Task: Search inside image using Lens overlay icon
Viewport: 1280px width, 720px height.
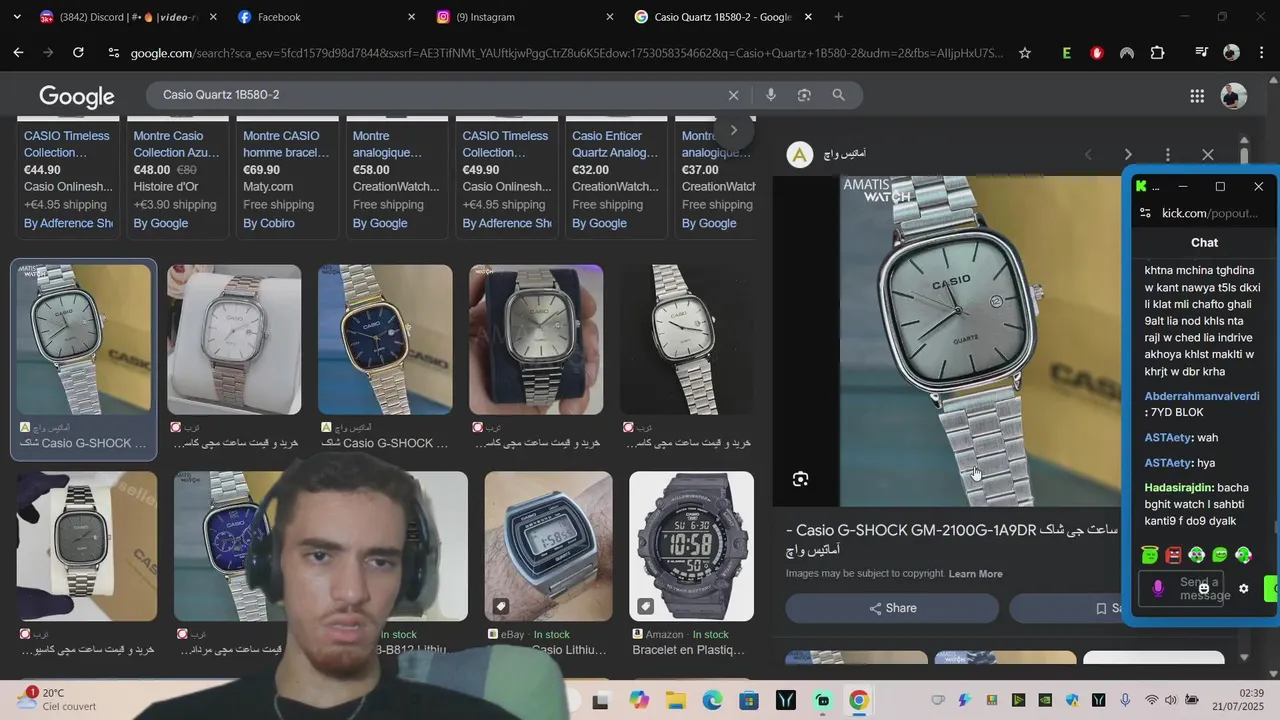Action: coord(800,479)
